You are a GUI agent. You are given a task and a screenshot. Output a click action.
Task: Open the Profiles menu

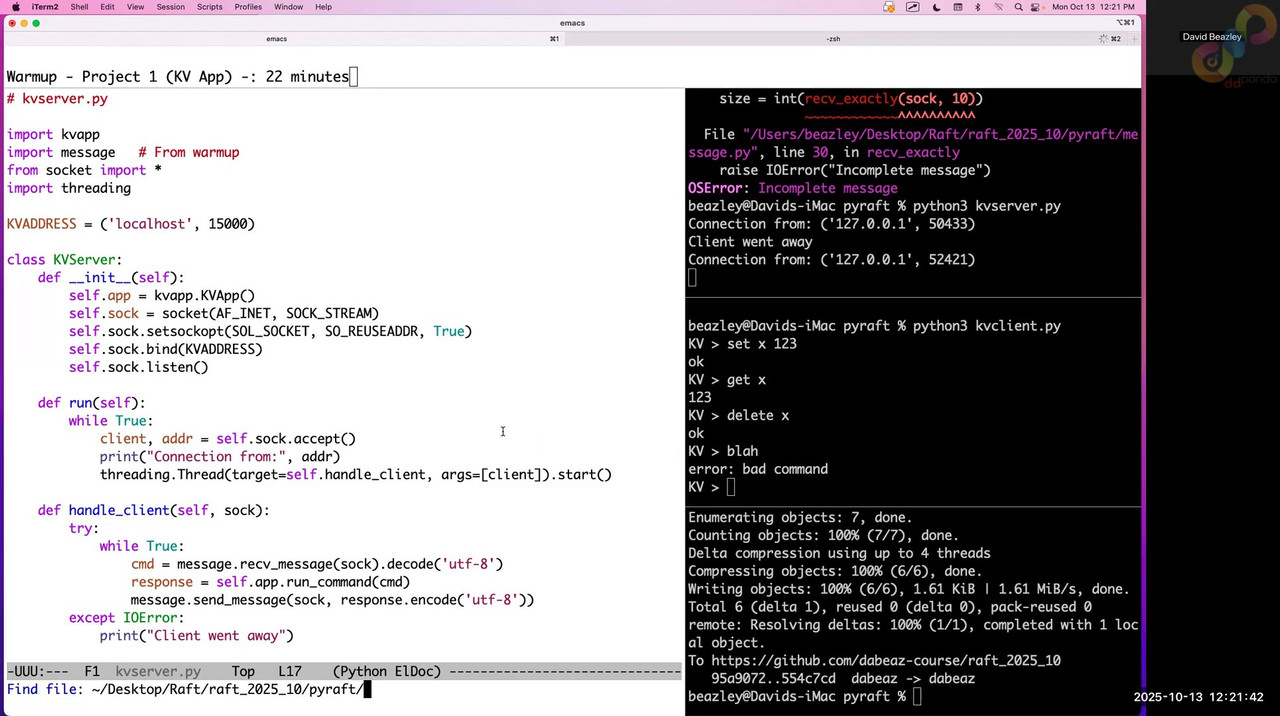pos(248,7)
